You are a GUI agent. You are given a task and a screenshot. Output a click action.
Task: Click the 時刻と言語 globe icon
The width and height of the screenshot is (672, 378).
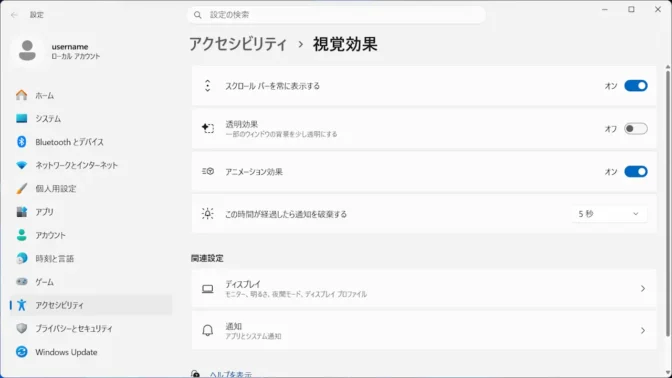coord(21,258)
